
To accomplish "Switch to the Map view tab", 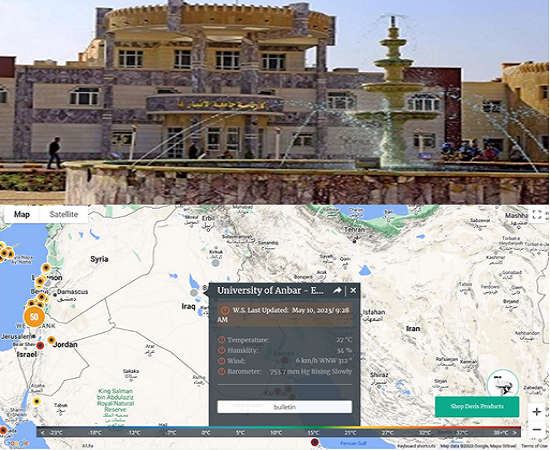I will tap(22, 214).
